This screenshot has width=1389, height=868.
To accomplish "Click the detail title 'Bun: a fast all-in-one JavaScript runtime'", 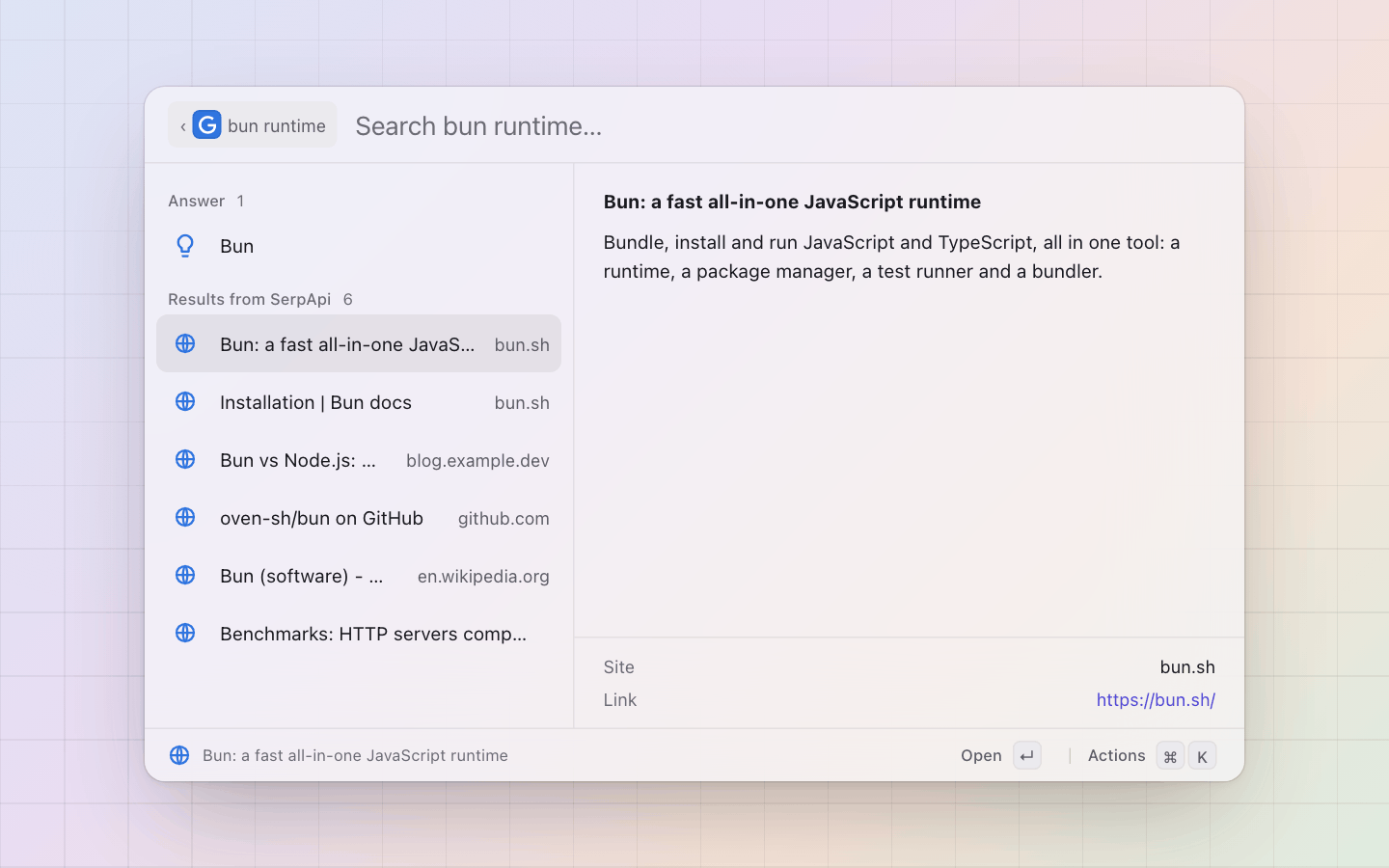I will (x=792, y=202).
